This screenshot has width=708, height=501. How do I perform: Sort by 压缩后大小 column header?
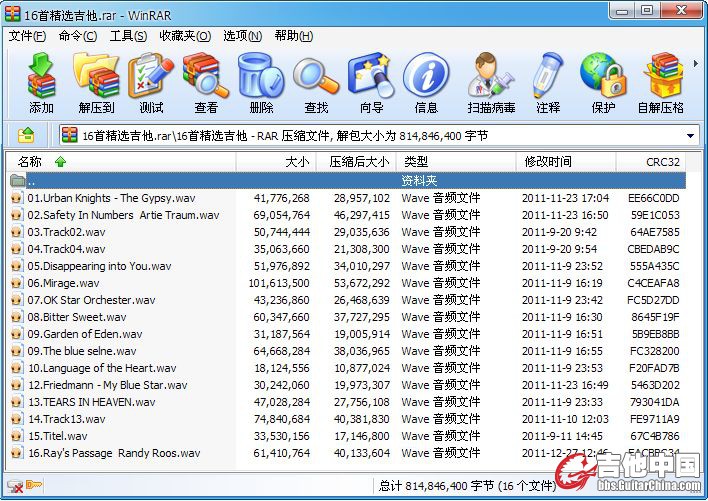[356, 162]
